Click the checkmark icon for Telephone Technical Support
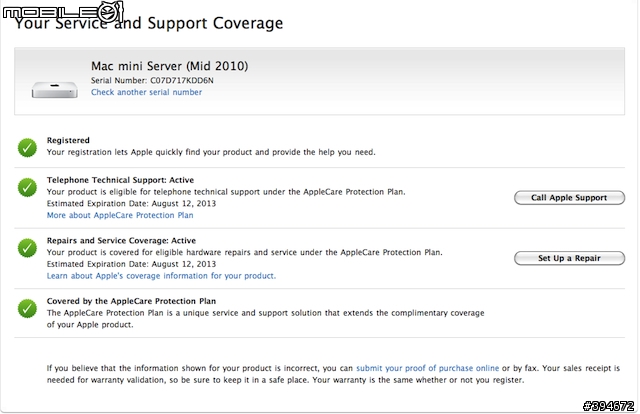 [x=27, y=187]
